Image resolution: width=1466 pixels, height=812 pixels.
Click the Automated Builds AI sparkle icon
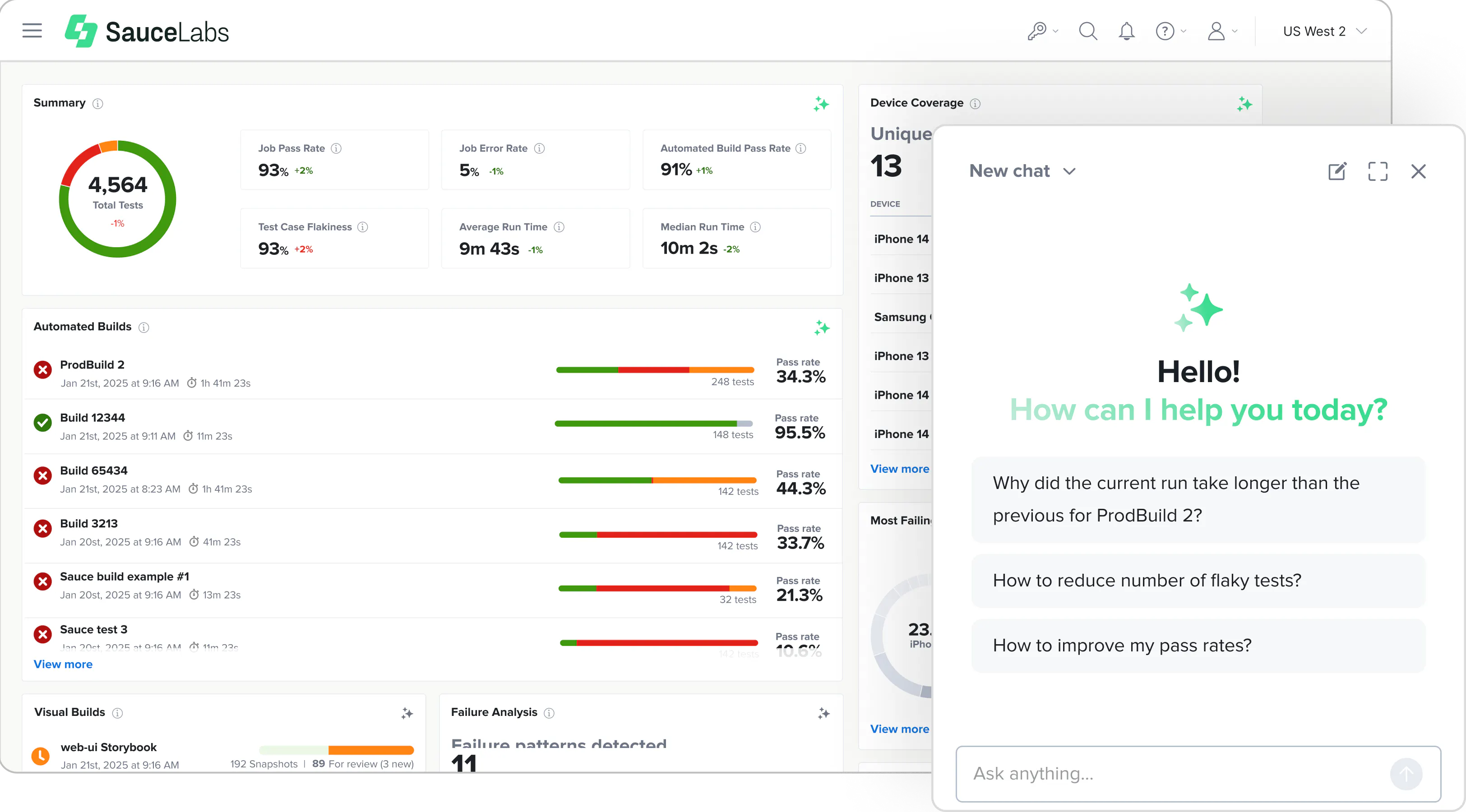pos(821,328)
